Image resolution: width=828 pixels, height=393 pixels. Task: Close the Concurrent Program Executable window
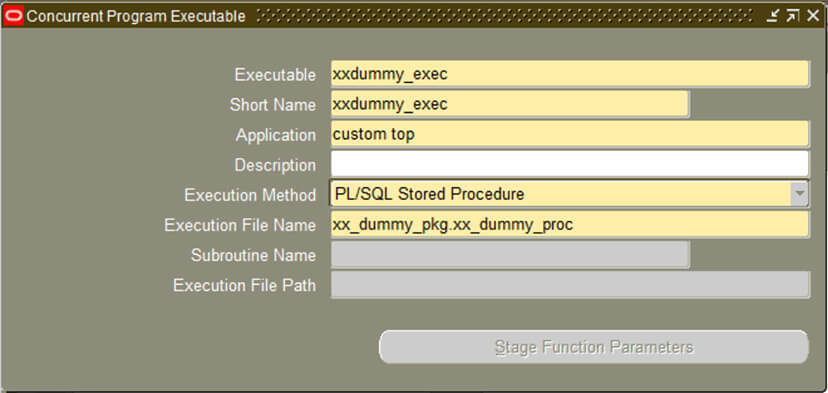pos(813,16)
